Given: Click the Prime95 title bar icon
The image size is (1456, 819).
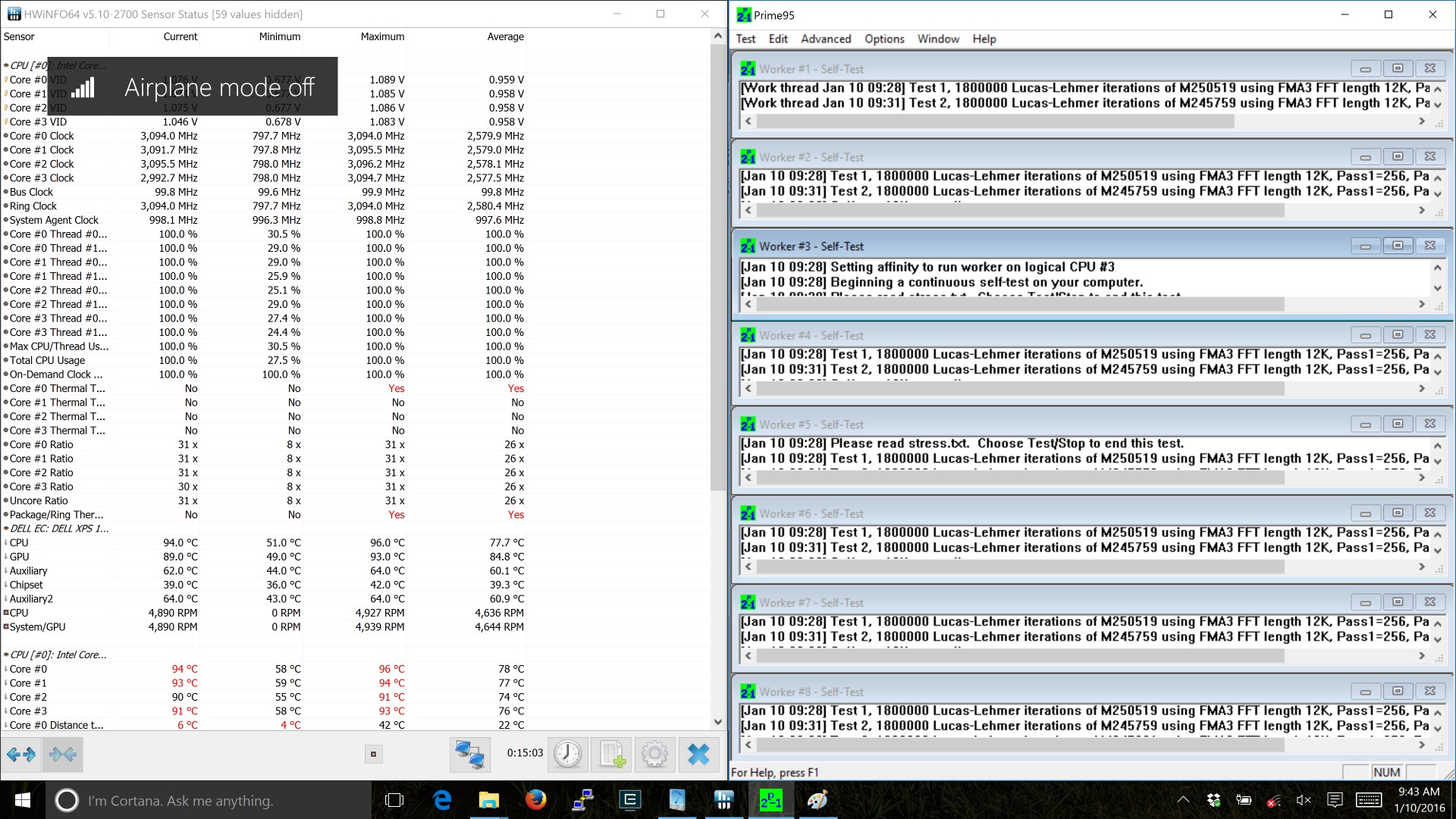Looking at the screenshot, I should point(744,14).
